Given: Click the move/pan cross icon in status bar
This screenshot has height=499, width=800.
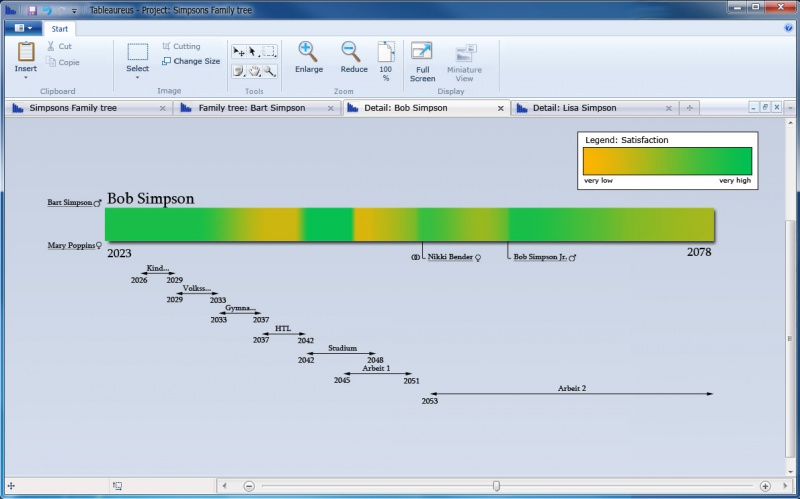Looking at the screenshot, I should (11, 486).
